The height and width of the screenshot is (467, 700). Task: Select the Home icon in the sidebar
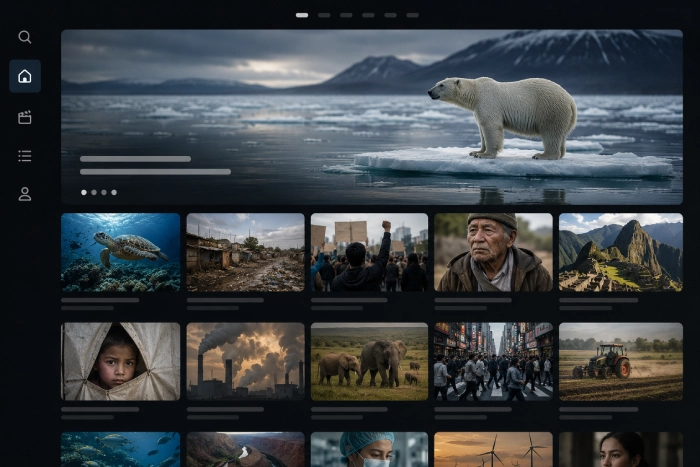(x=25, y=76)
